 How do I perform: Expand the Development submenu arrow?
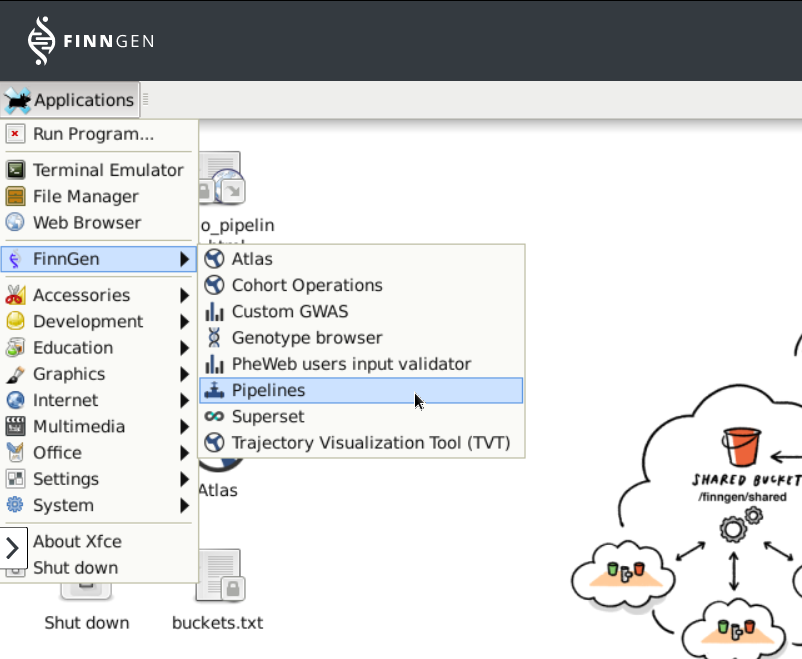pos(184,321)
